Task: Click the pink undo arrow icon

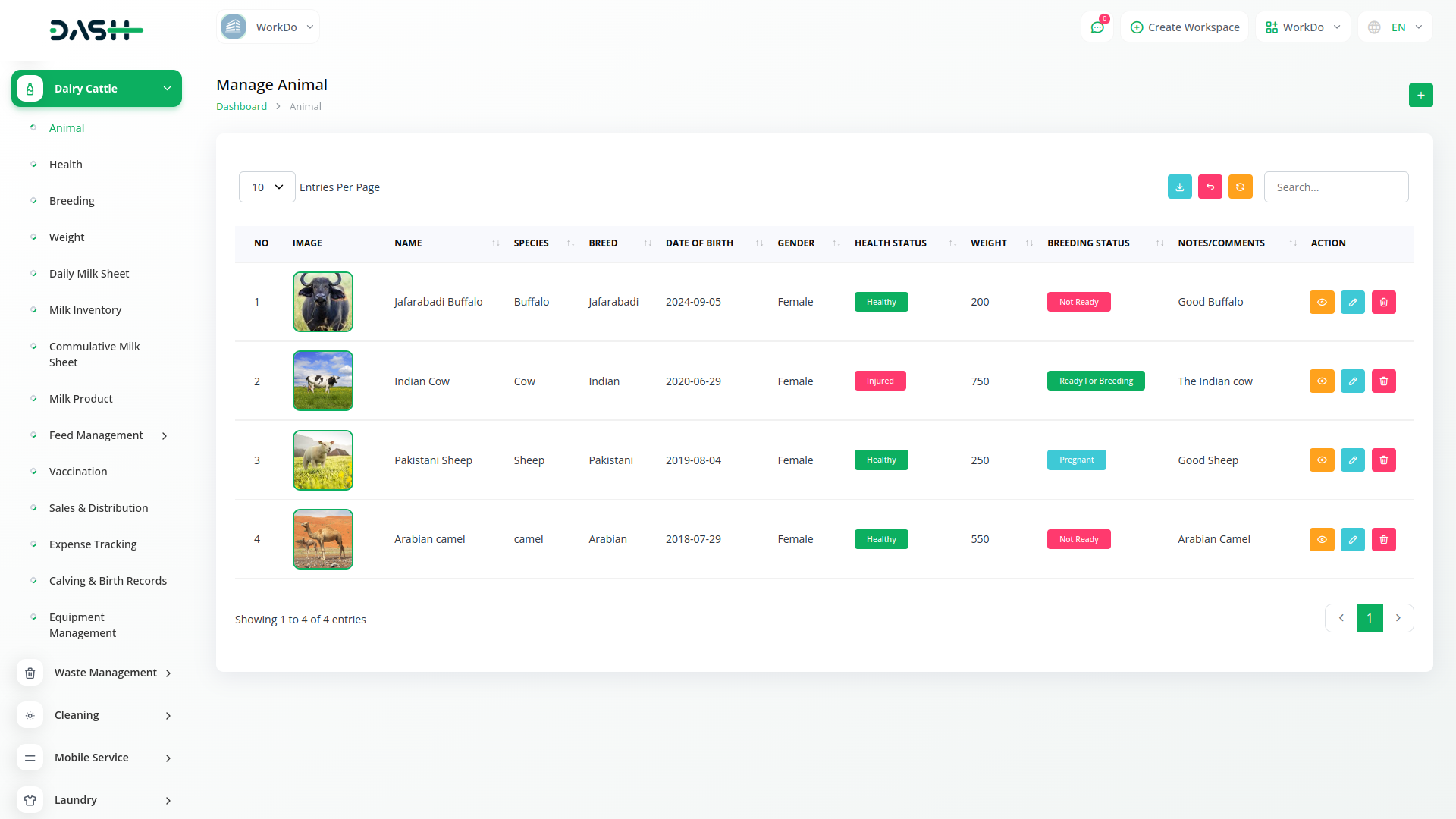Action: (1210, 187)
